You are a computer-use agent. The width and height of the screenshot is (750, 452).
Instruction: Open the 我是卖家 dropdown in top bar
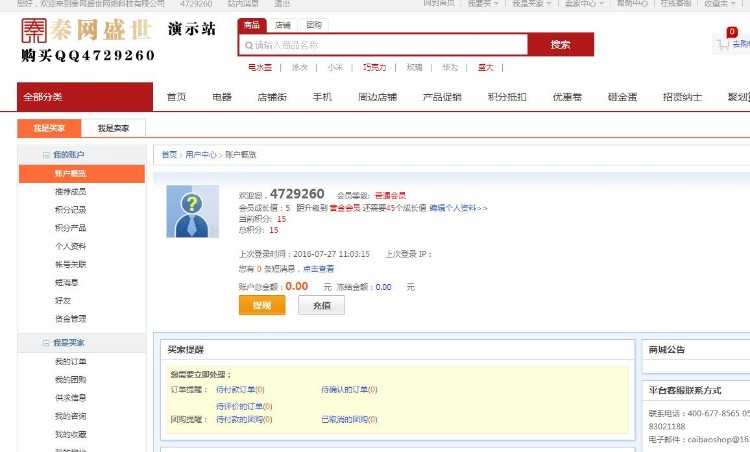tap(531, 3)
